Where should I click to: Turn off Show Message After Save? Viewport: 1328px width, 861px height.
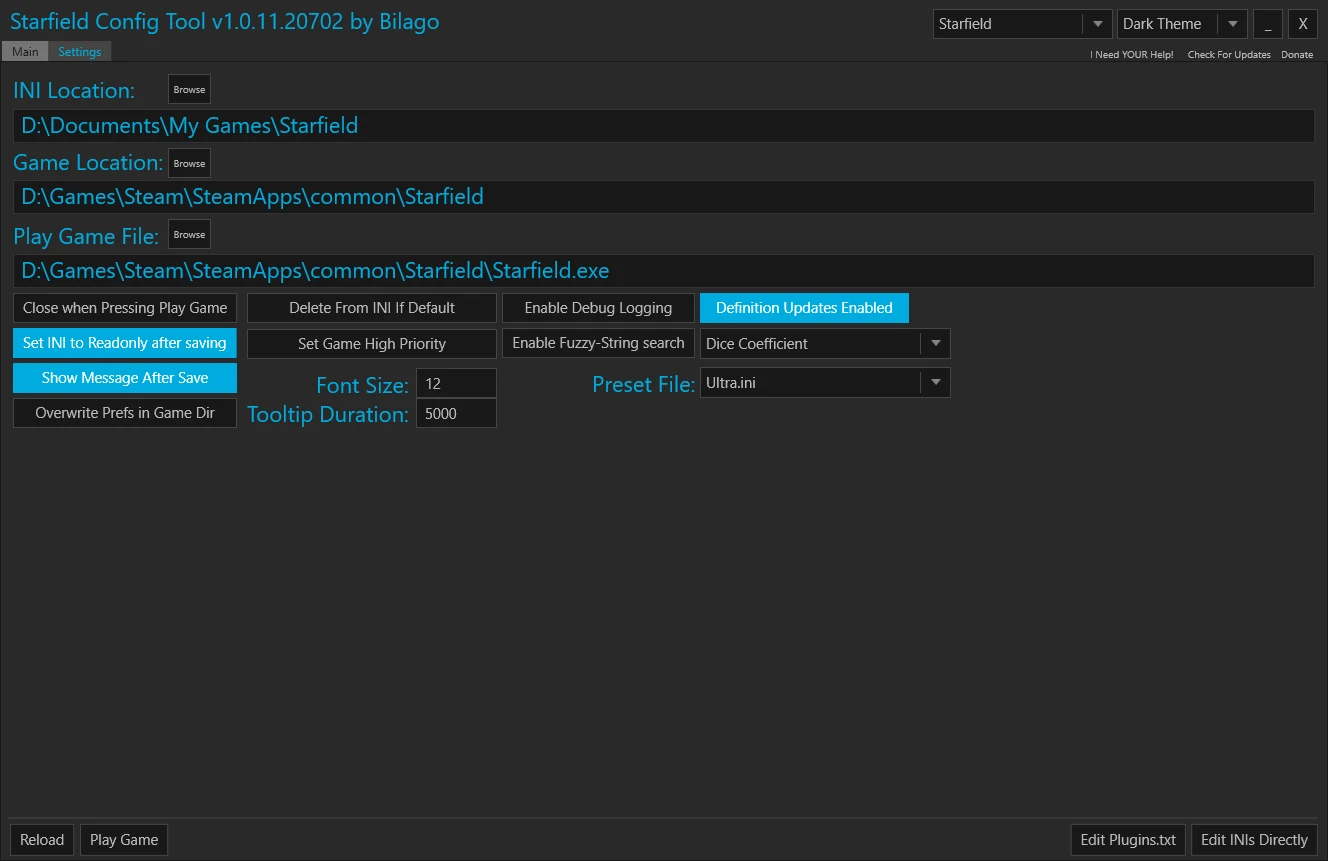pos(125,378)
